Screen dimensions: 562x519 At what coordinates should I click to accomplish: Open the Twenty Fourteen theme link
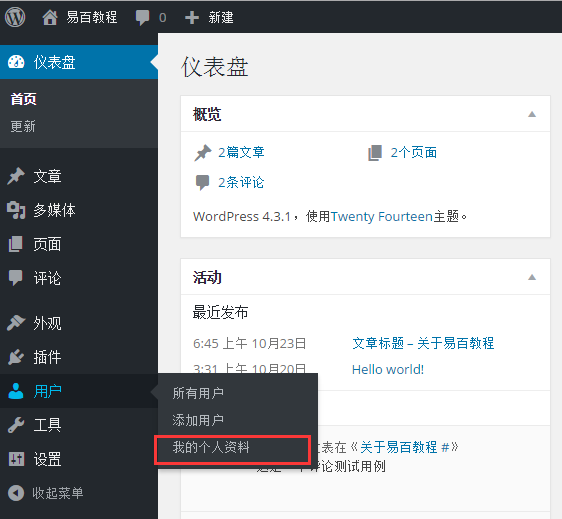pos(381,216)
